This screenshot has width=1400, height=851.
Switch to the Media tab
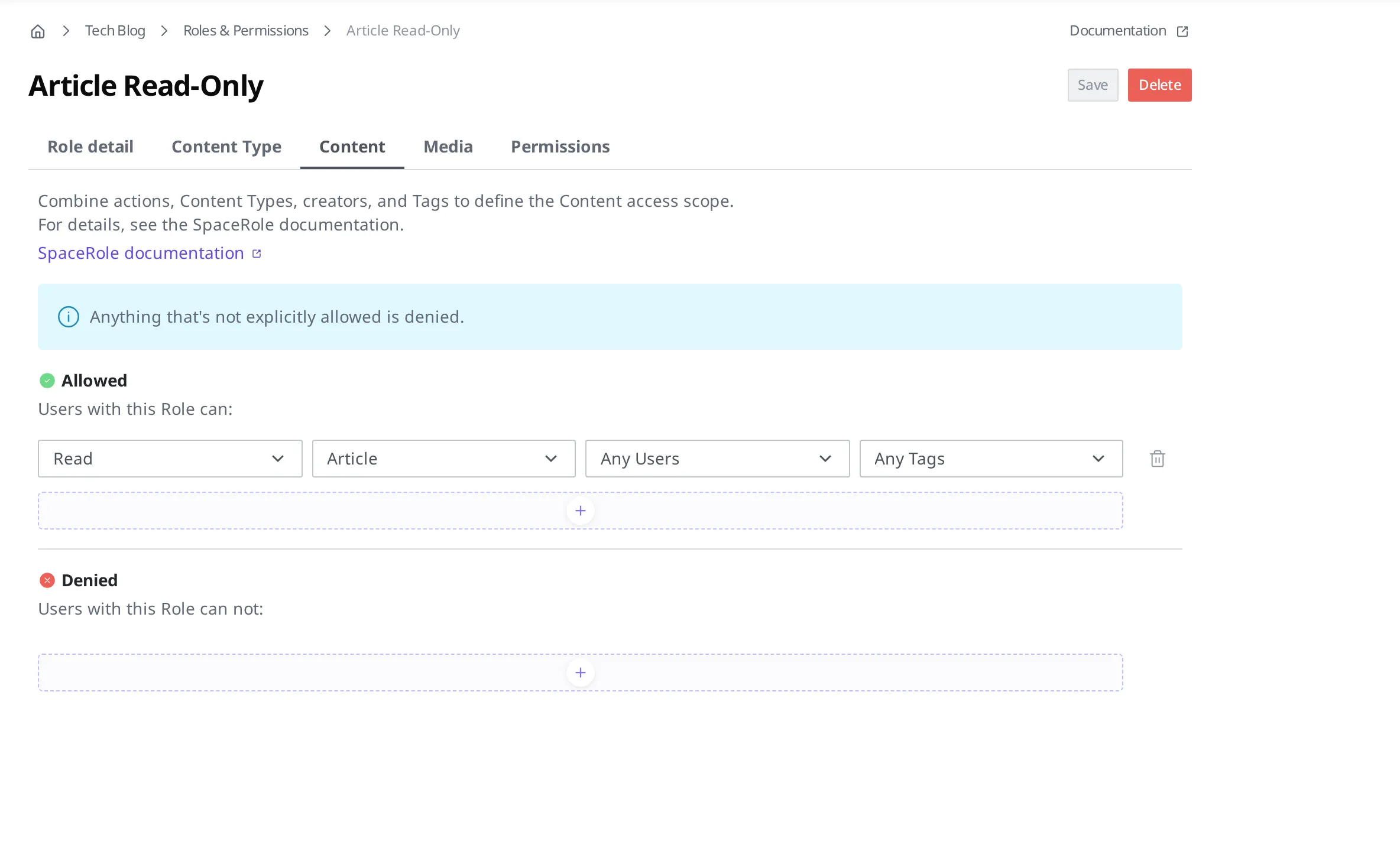pyautogui.click(x=448, y=147)
